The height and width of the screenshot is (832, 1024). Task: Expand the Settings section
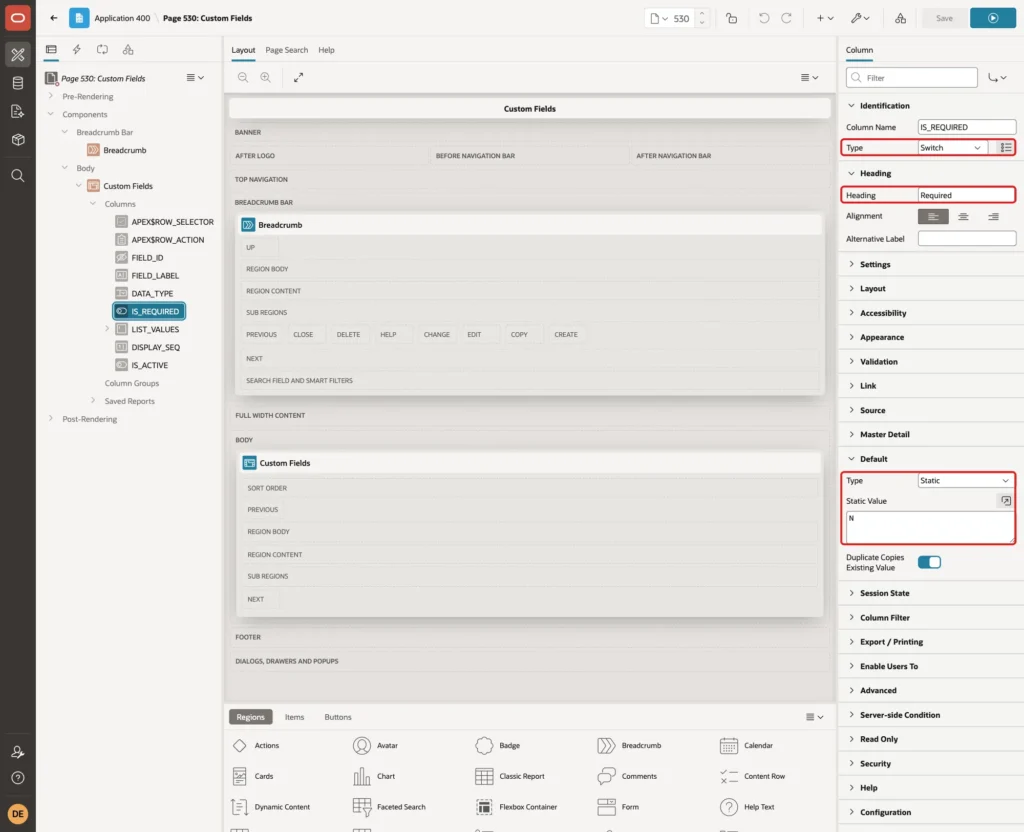tap(874, 264)
